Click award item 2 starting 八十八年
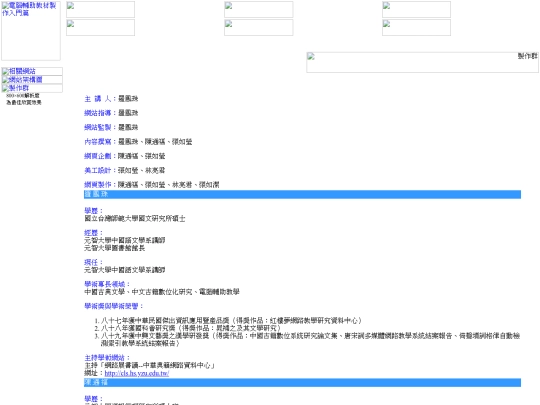Viewport: 540px width, 405px height. pos(191,328)
